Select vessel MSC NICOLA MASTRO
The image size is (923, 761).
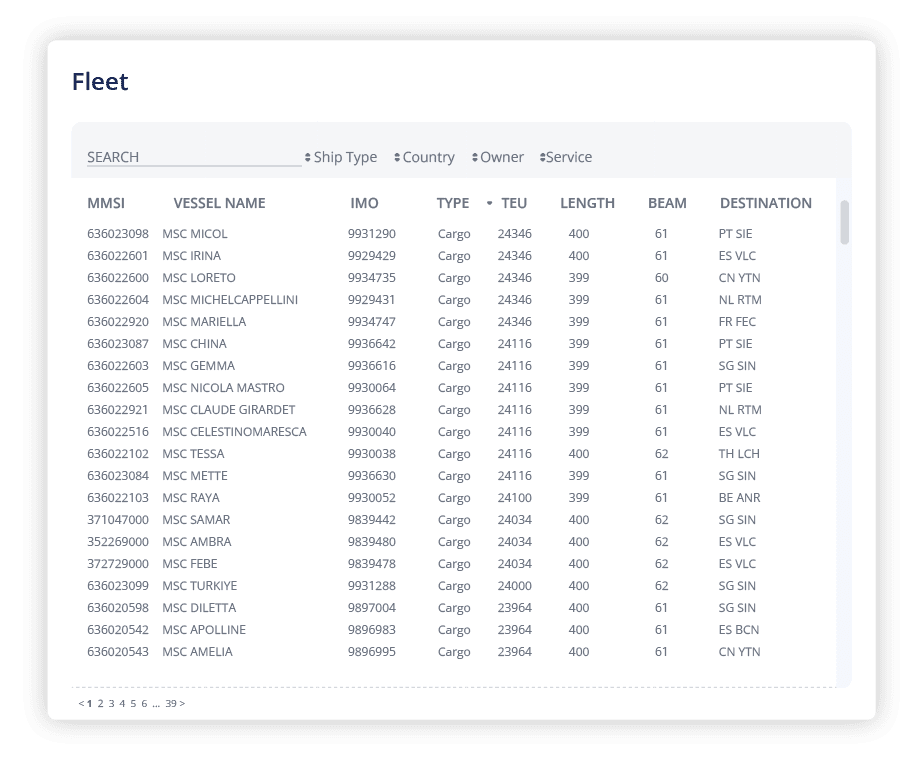coord(223,388)
